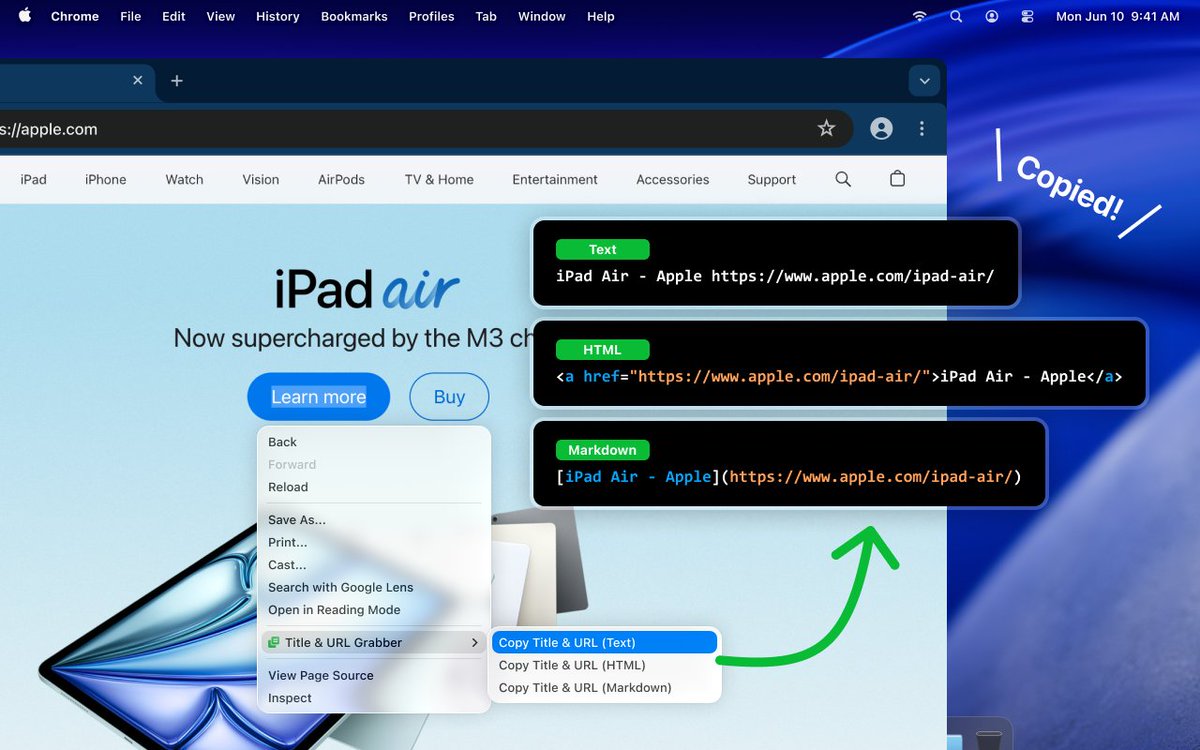Choose Inspect in context menu
The width and height of the screenshot is (1200, 750).
click(x=374, y=698)
